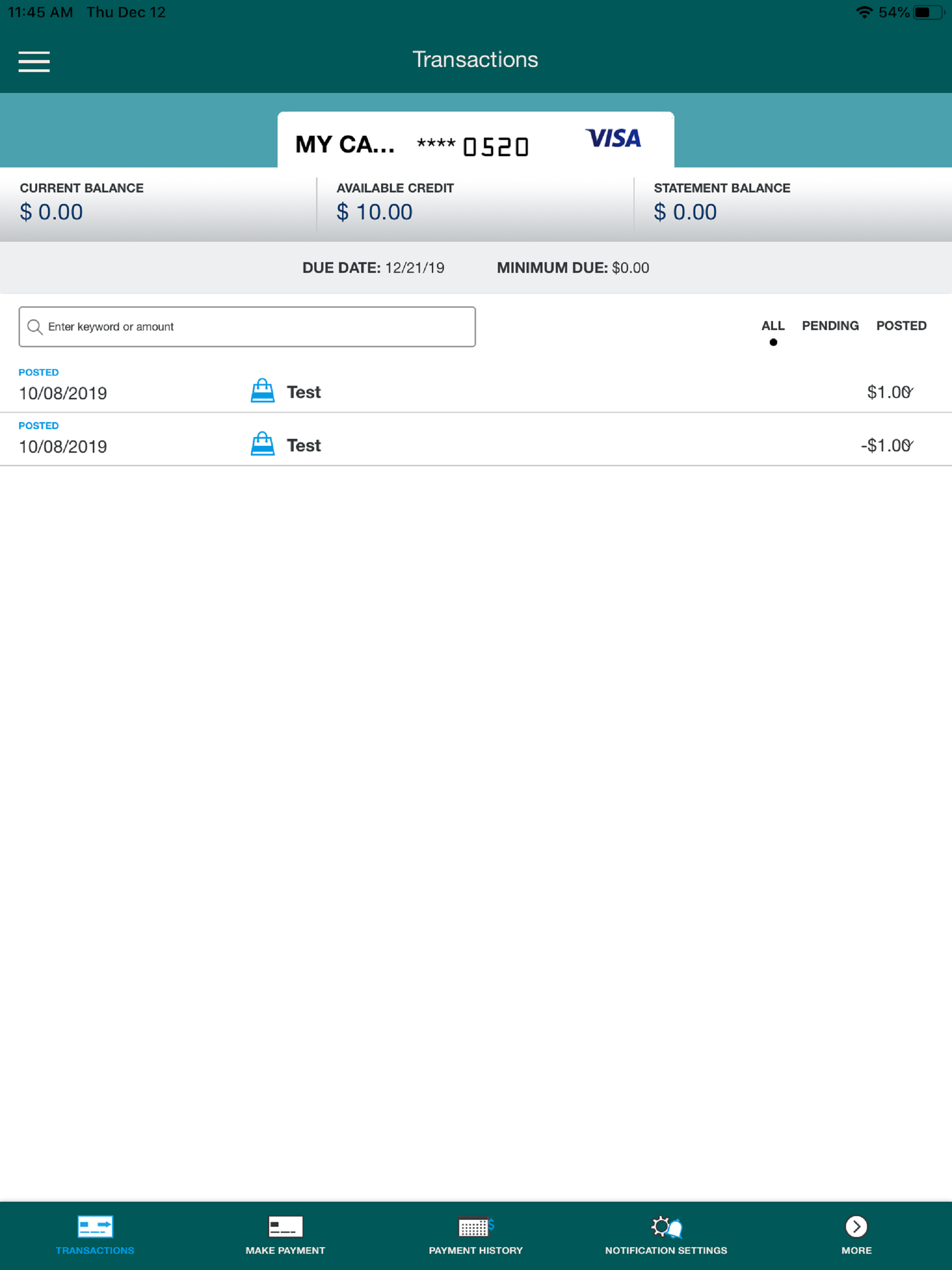Tap the Statement Balance $ 0.00 value

point(685,212)
